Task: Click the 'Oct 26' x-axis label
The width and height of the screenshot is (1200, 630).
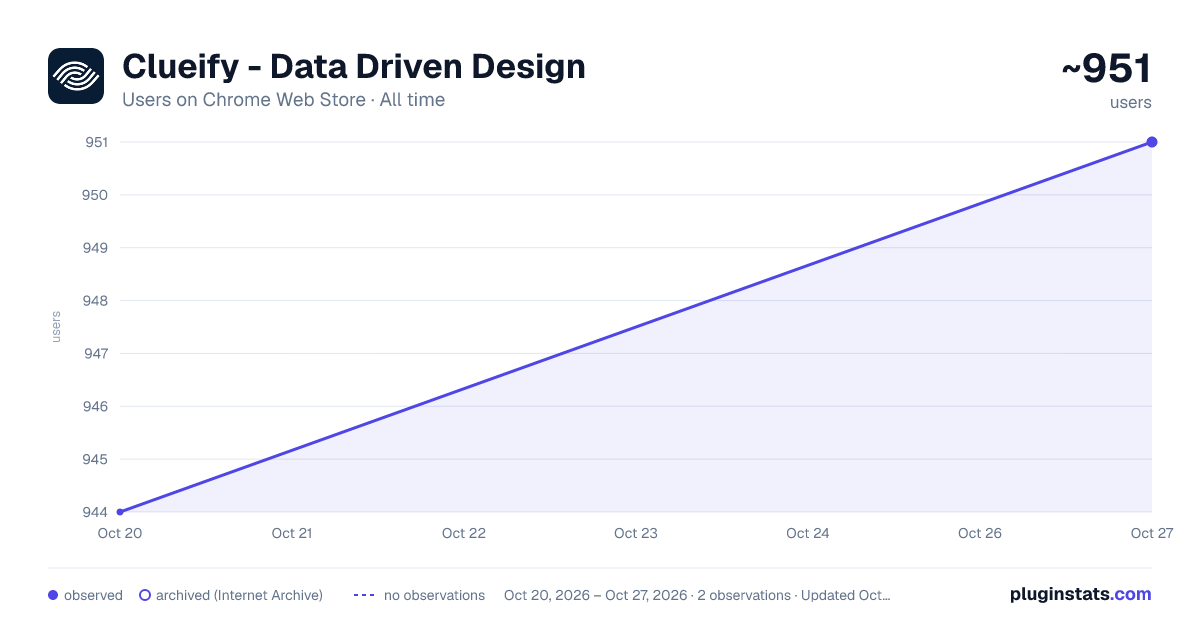Action: pos(980,533)
